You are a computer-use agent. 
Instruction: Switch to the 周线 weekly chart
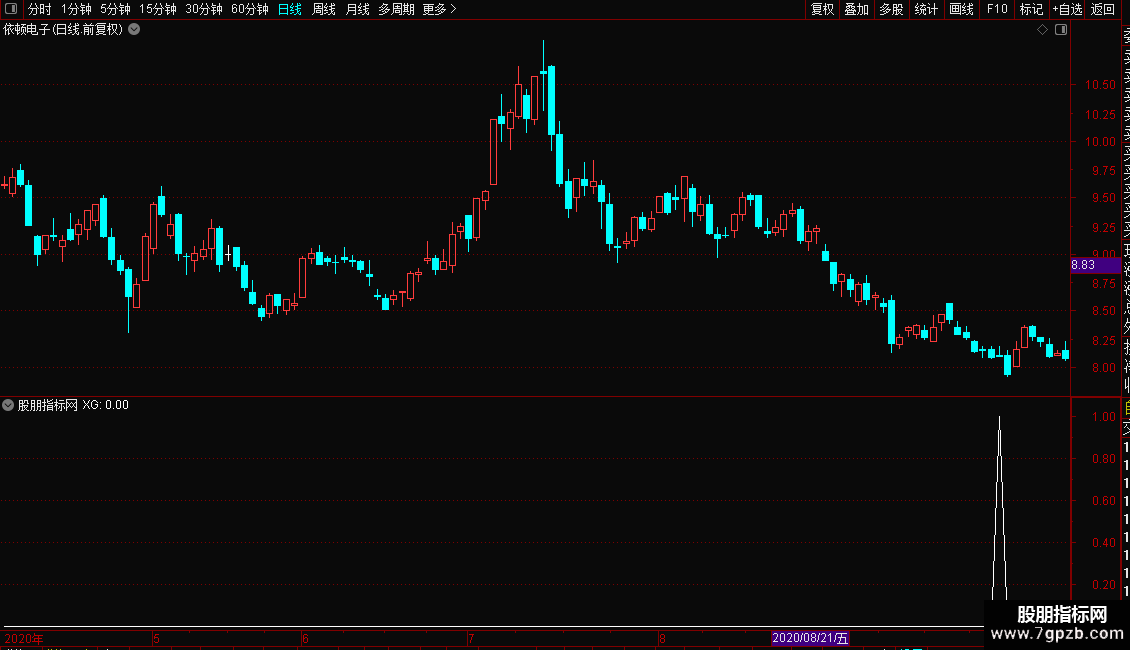pyautogui.click(x=324, y=9)
